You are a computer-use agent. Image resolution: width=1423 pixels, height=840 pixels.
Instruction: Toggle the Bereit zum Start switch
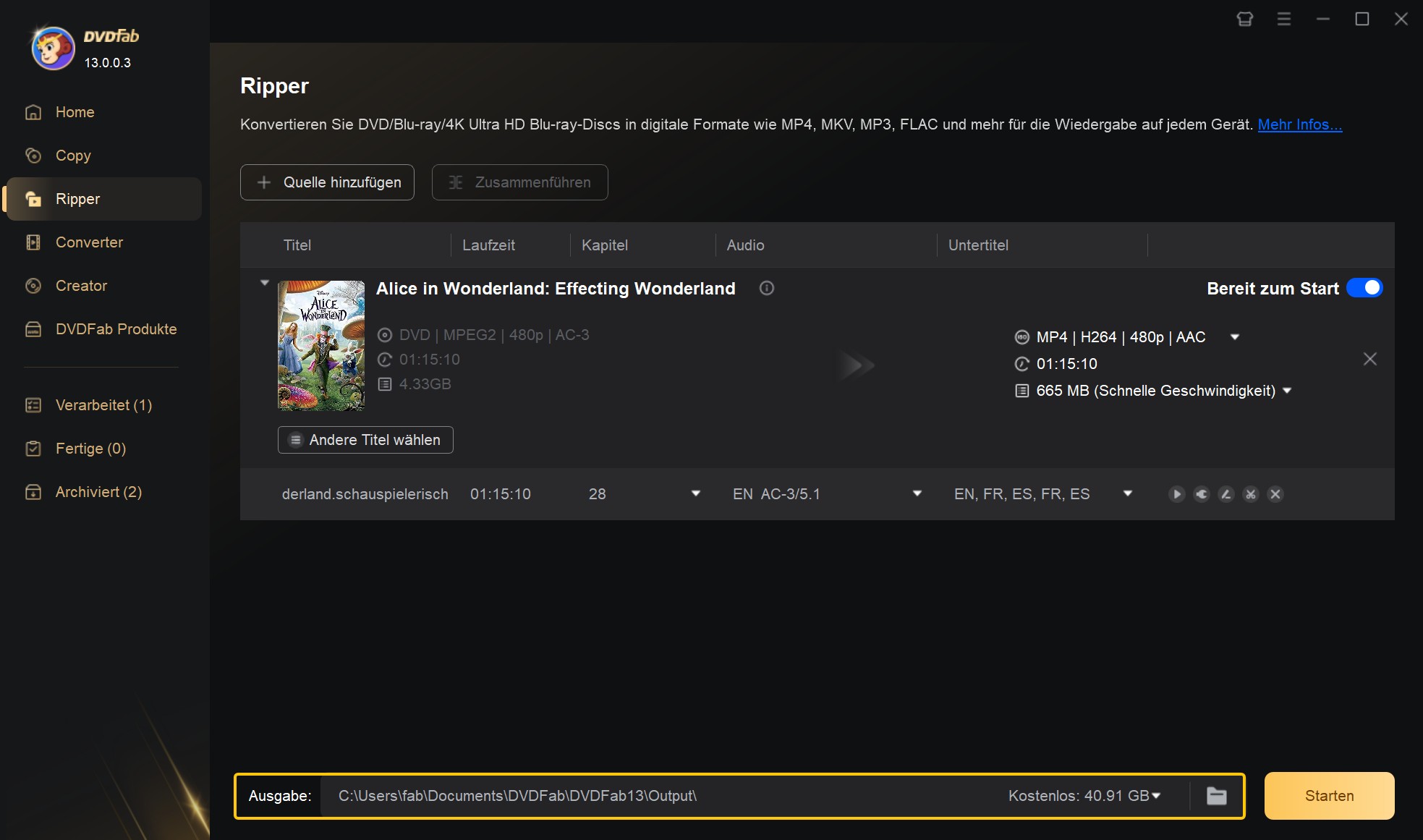pos(1364,288)
